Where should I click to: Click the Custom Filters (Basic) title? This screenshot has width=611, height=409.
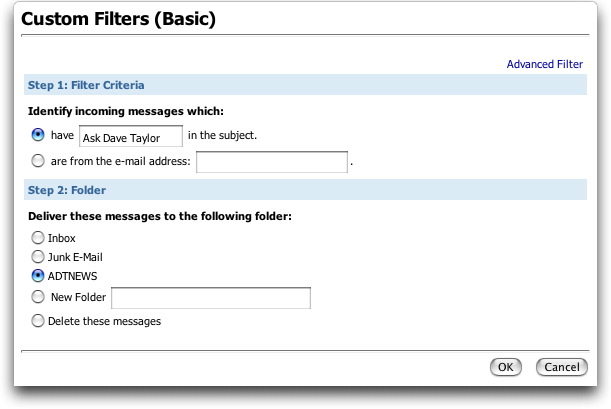[118, 19]
